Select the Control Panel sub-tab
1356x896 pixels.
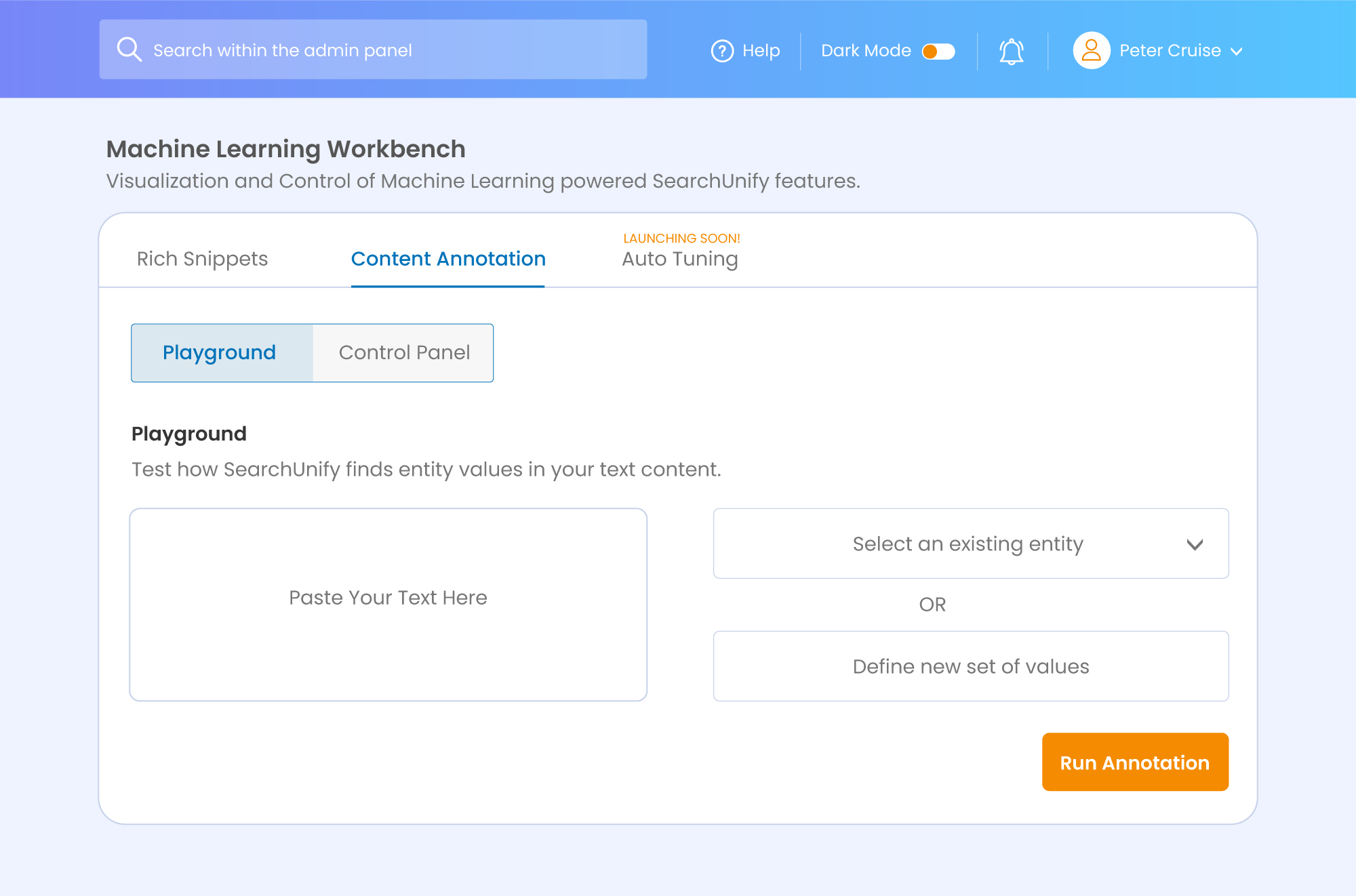coord(403,353)
